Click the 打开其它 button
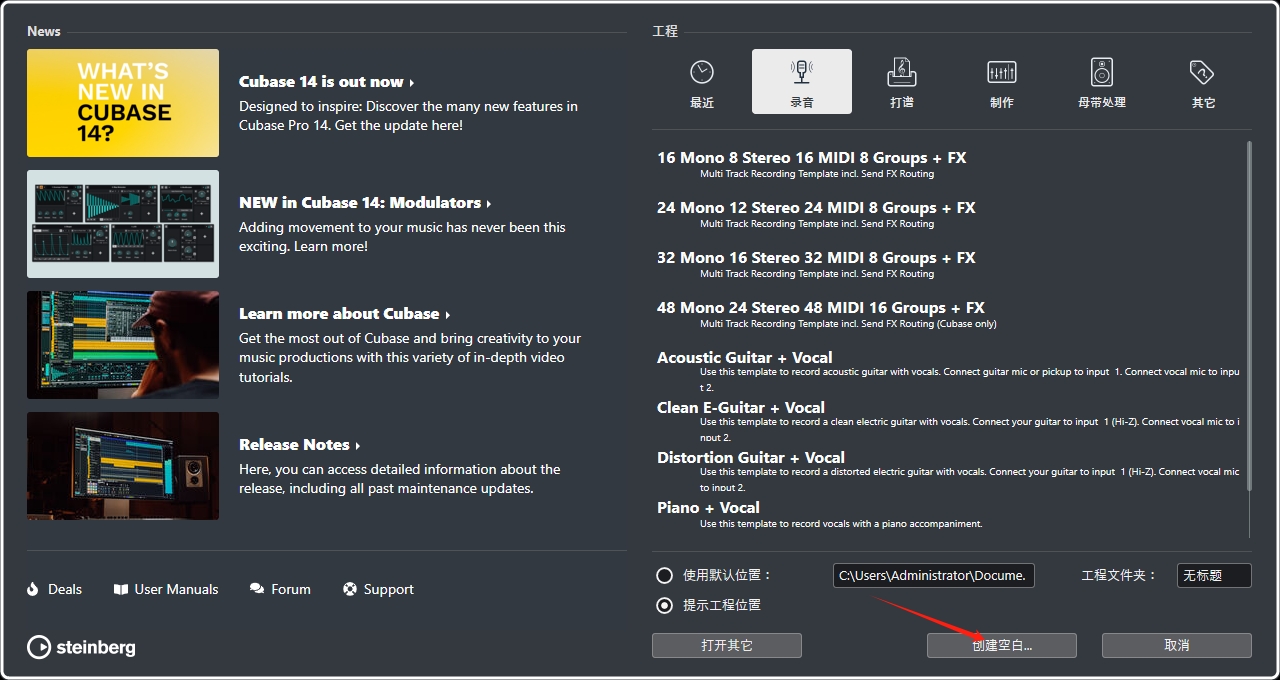Viewport: 1280px width, 680px height. (x=727, y=645)
